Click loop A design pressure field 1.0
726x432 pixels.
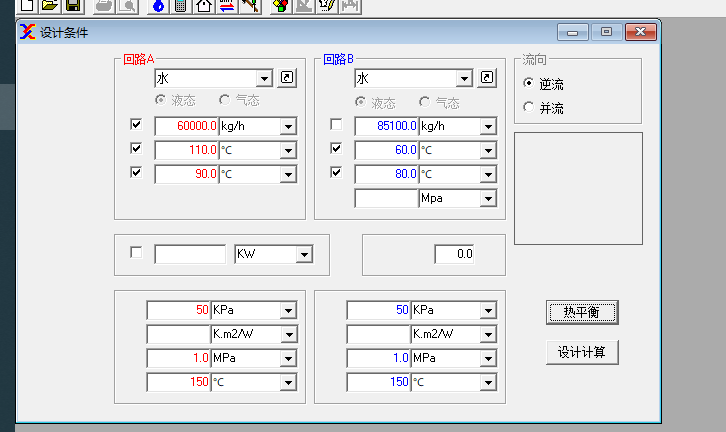pyautogui.click(x=178, y=358)
